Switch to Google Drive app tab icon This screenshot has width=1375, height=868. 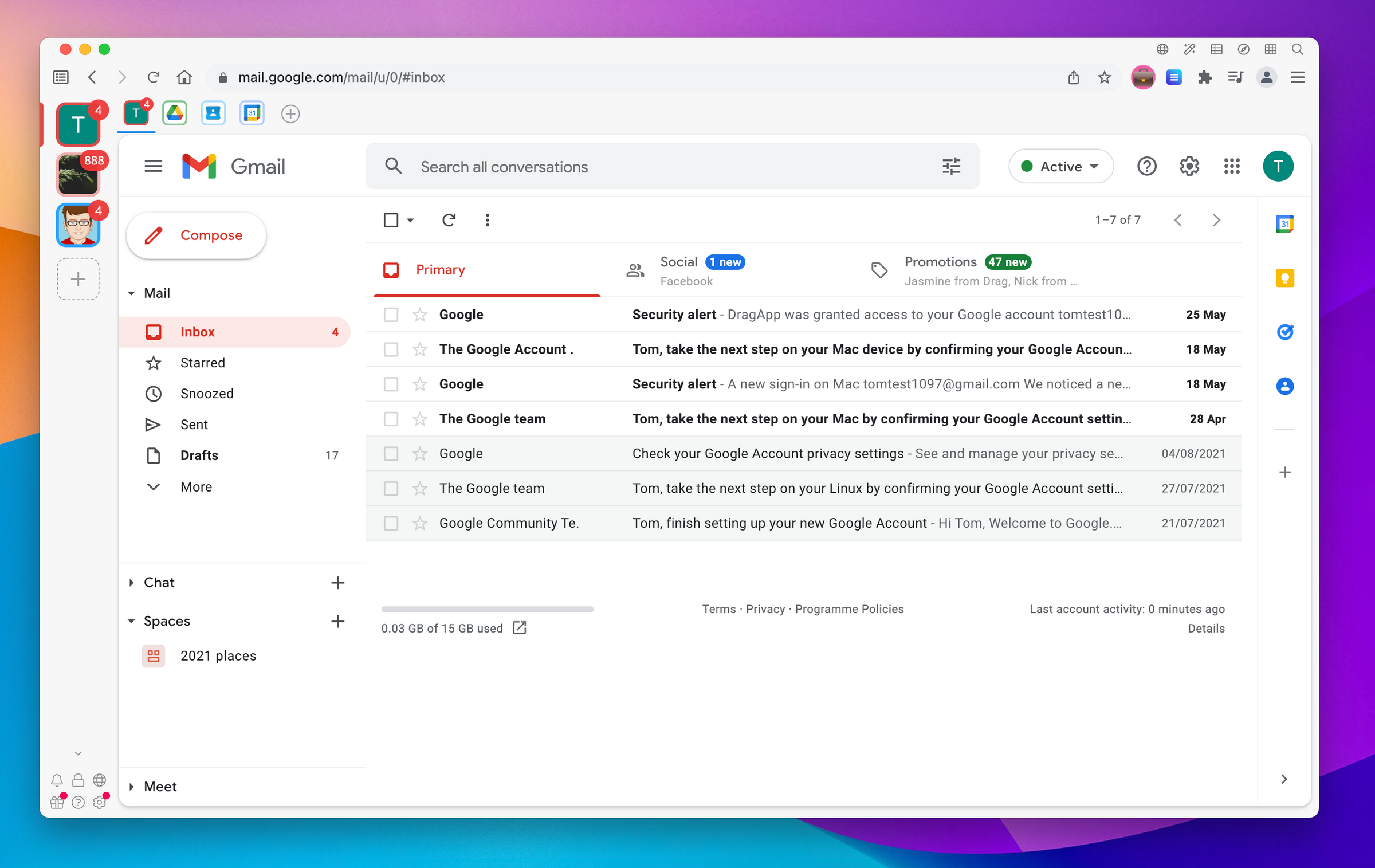(175, 113)
